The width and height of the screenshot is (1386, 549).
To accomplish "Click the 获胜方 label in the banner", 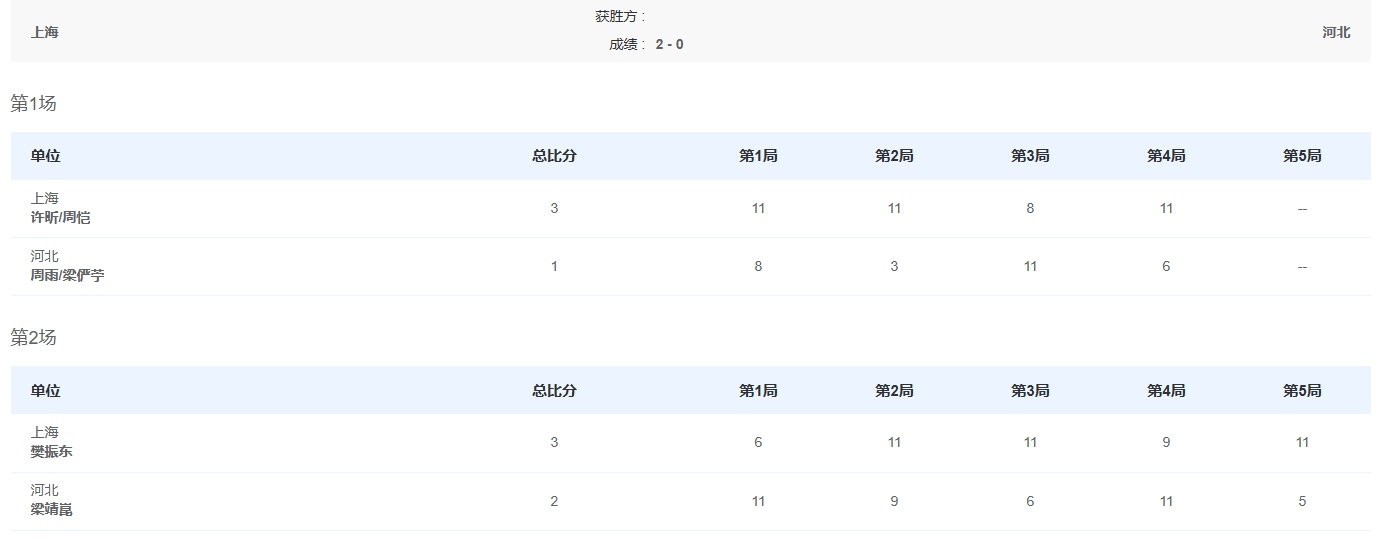I will tap(621, 16).
